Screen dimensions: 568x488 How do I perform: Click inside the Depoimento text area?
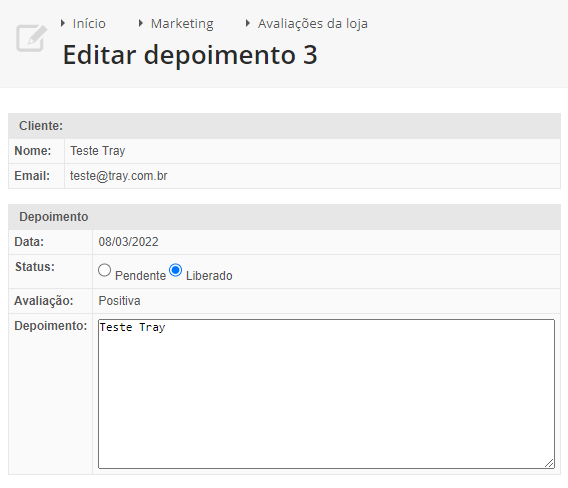pos(326,394)
